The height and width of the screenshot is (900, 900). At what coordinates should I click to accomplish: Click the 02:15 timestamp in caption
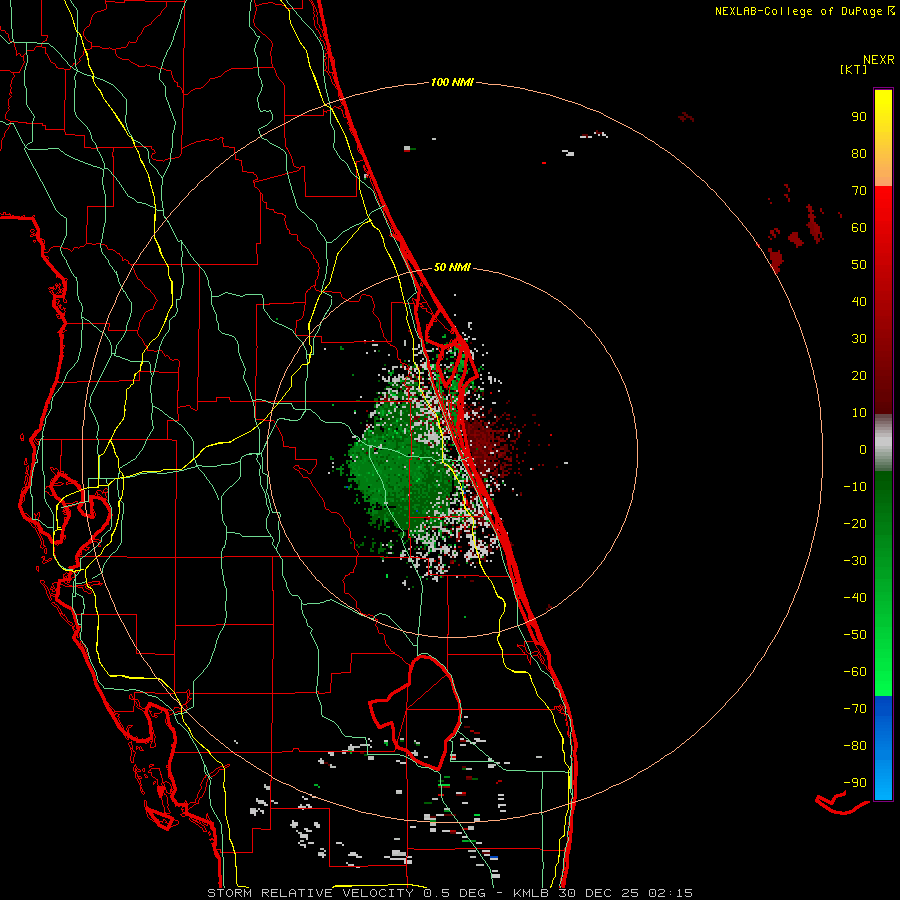(670, 893)
